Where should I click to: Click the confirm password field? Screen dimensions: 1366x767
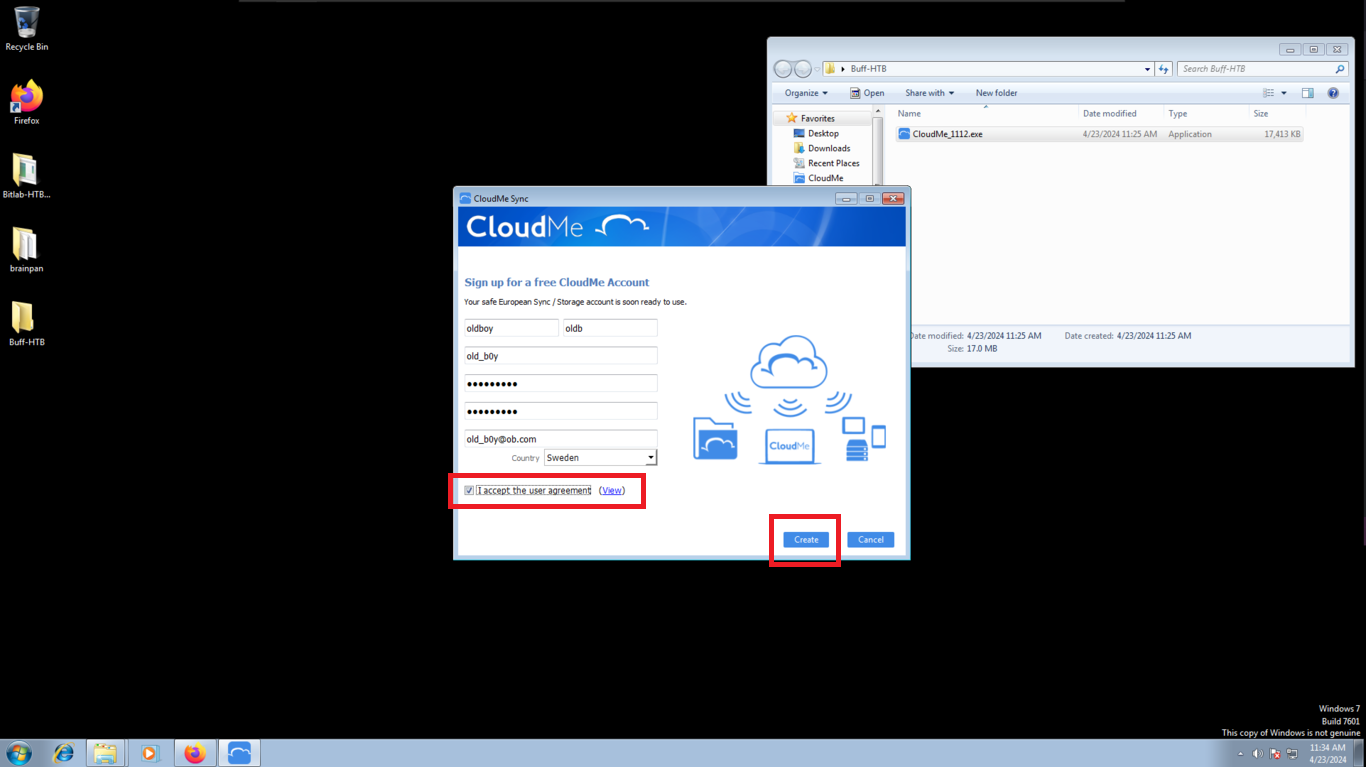[561, 411]
